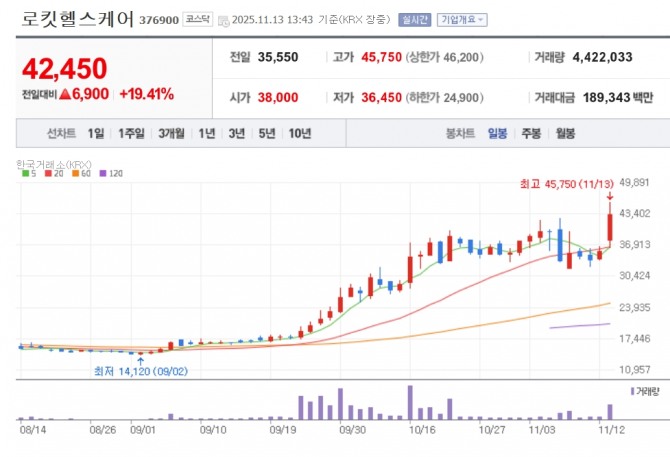Click the purple 거래량 volume legend icon

[x=632, y=391]
